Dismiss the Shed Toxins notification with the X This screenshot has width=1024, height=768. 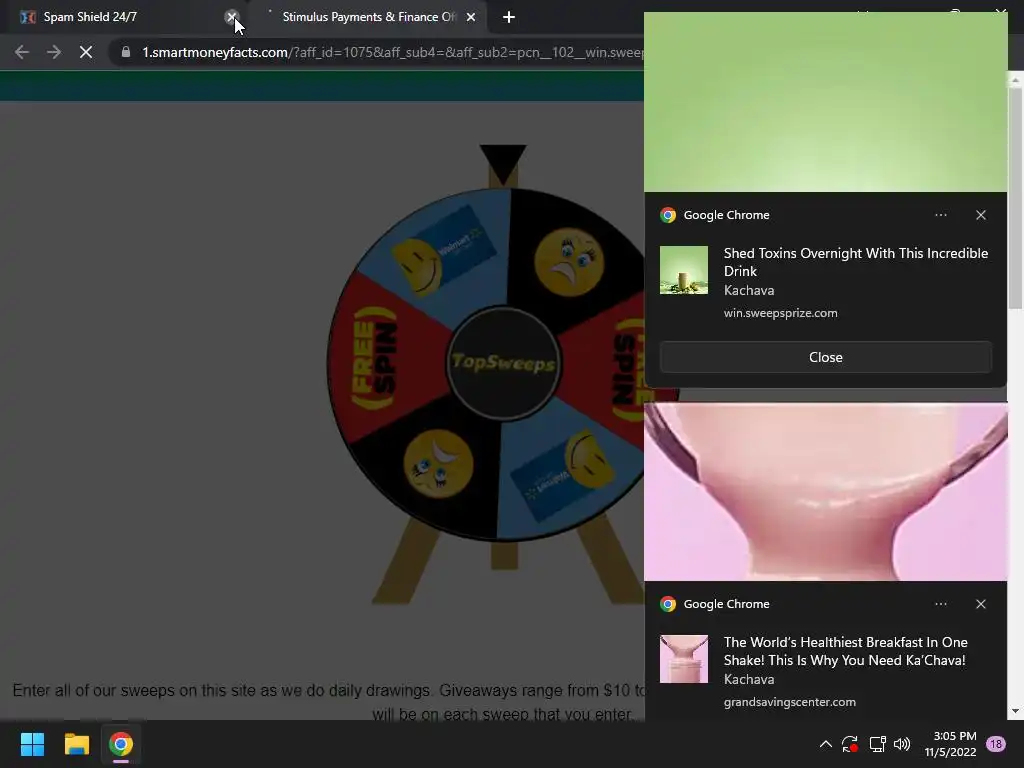pos(980,215)
